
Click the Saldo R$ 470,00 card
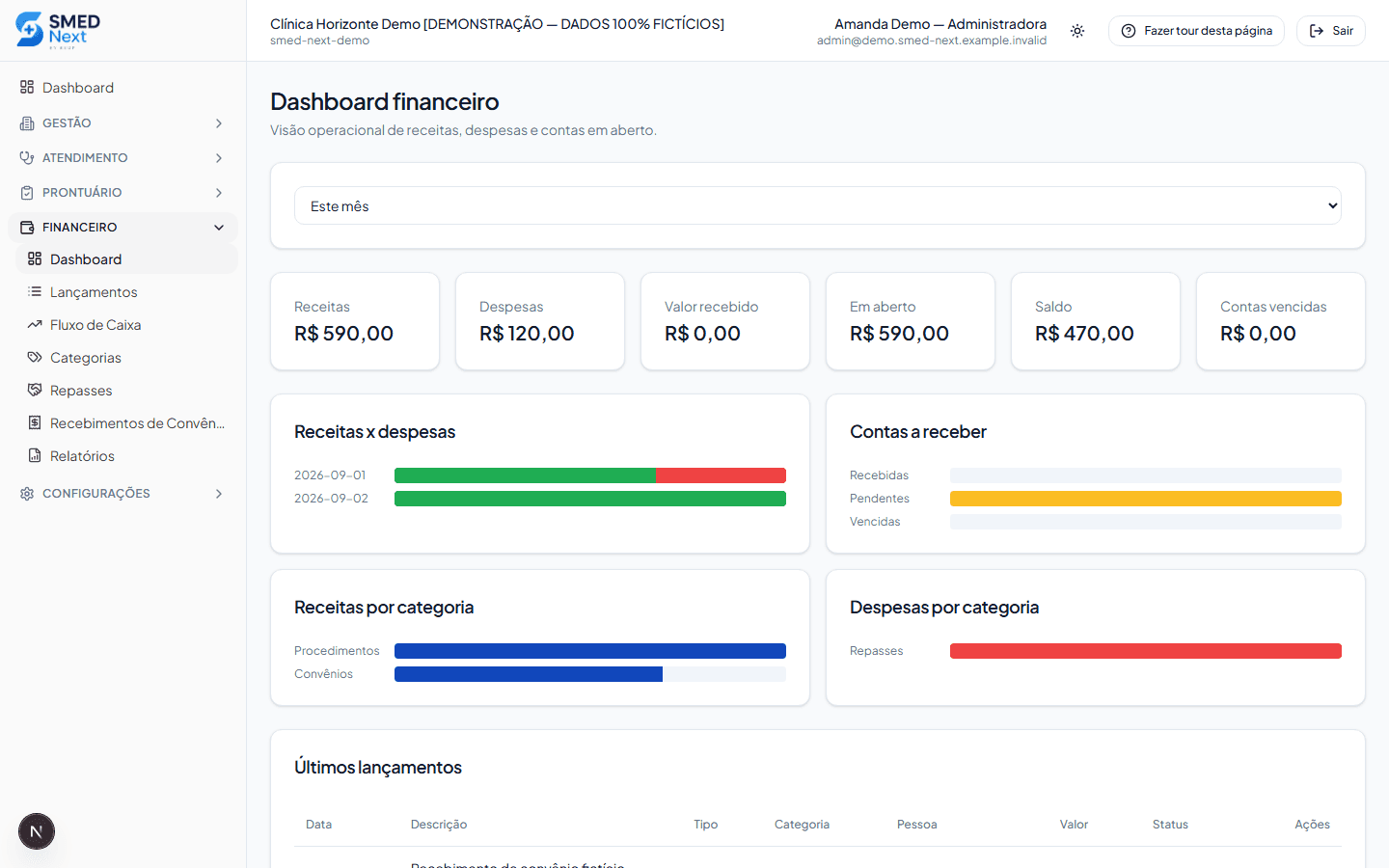click(1096, 321)
